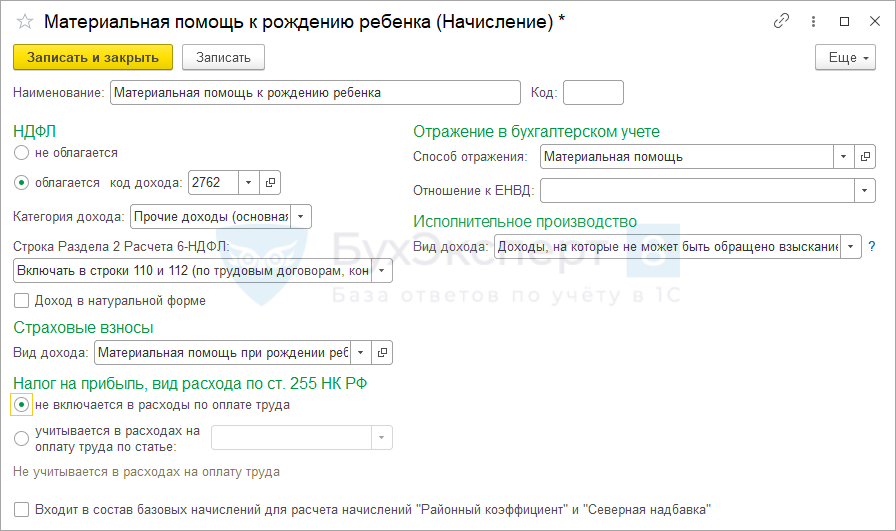This screenshot has width=896, height=531.
Task: Expand the insurance contributions Вид дохода dropdown
Action: 361,353
